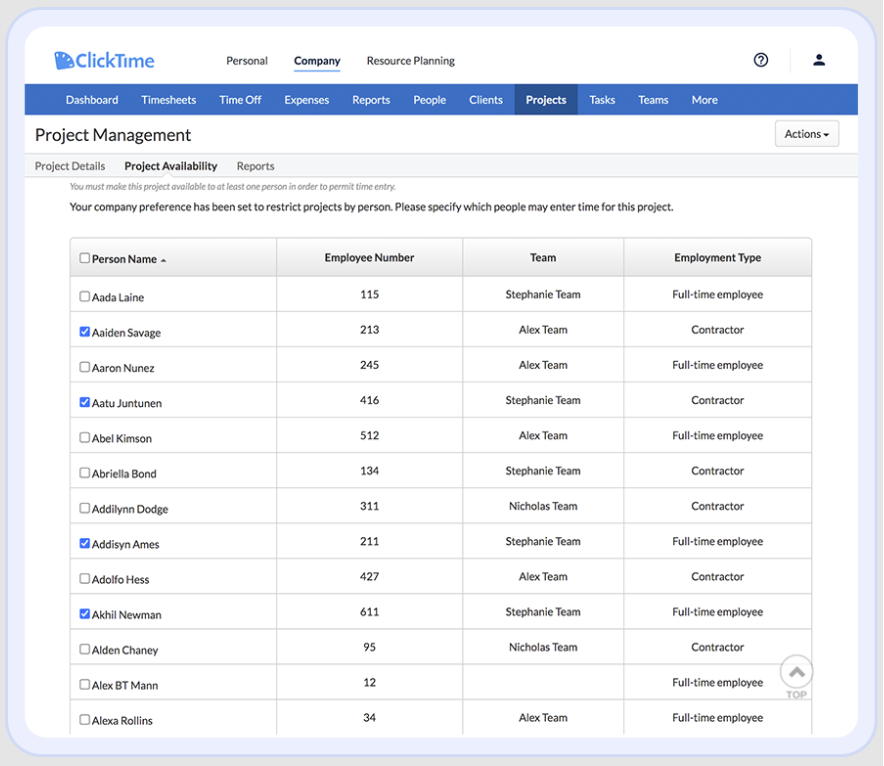Uncheck the Aatu Juntunen checkbox
The height and width of the screenshot is (766, 884).
point(85,402)
